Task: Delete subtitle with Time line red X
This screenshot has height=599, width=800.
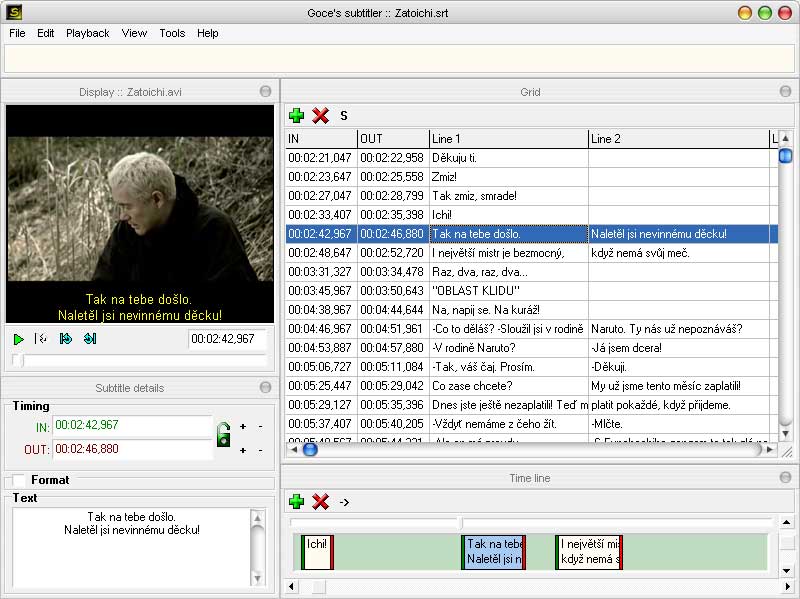Action: [x=320, y=502]
